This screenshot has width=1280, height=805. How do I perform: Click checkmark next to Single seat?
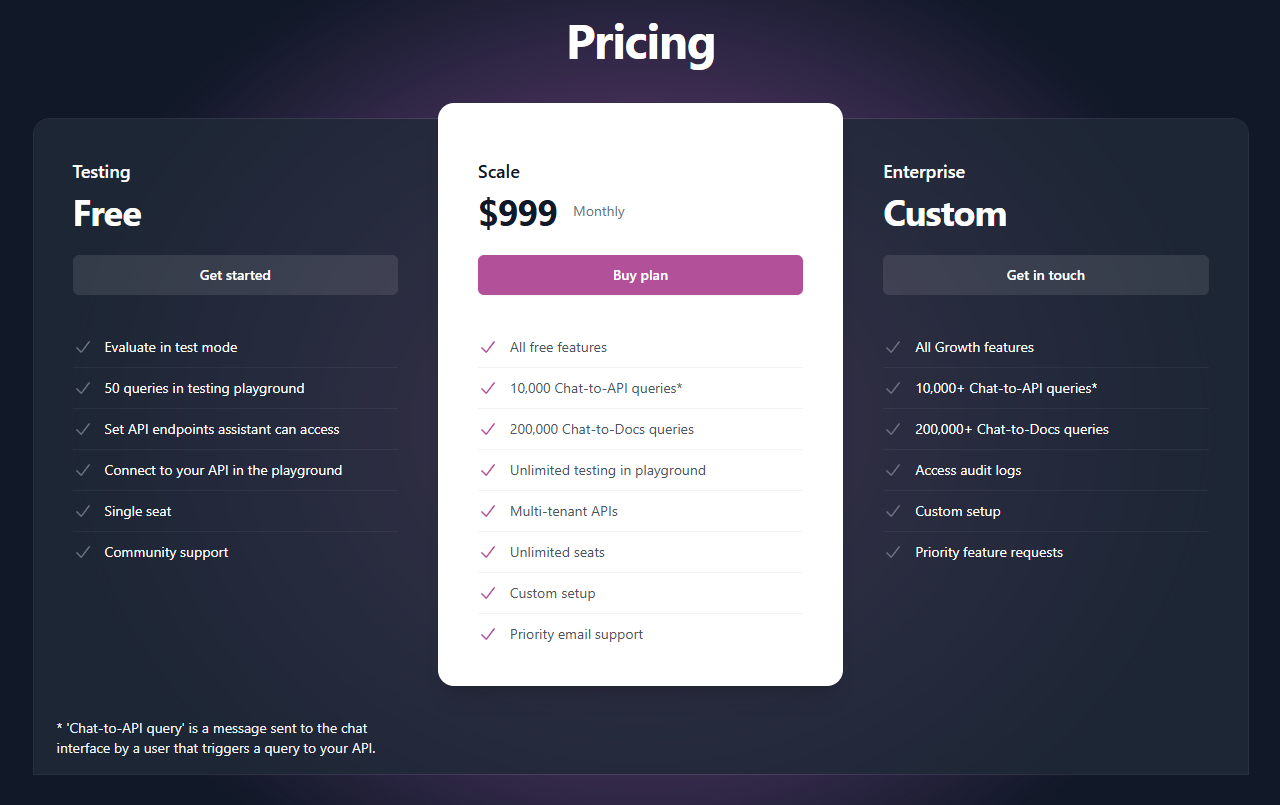83,511
